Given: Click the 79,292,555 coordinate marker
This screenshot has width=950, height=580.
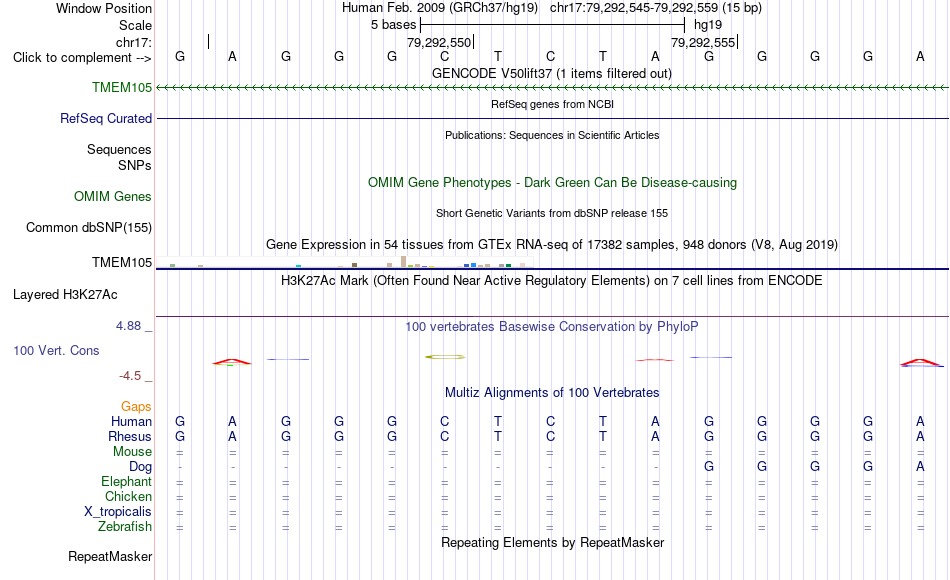Looking at the screenshot, I should coord(703,42).
